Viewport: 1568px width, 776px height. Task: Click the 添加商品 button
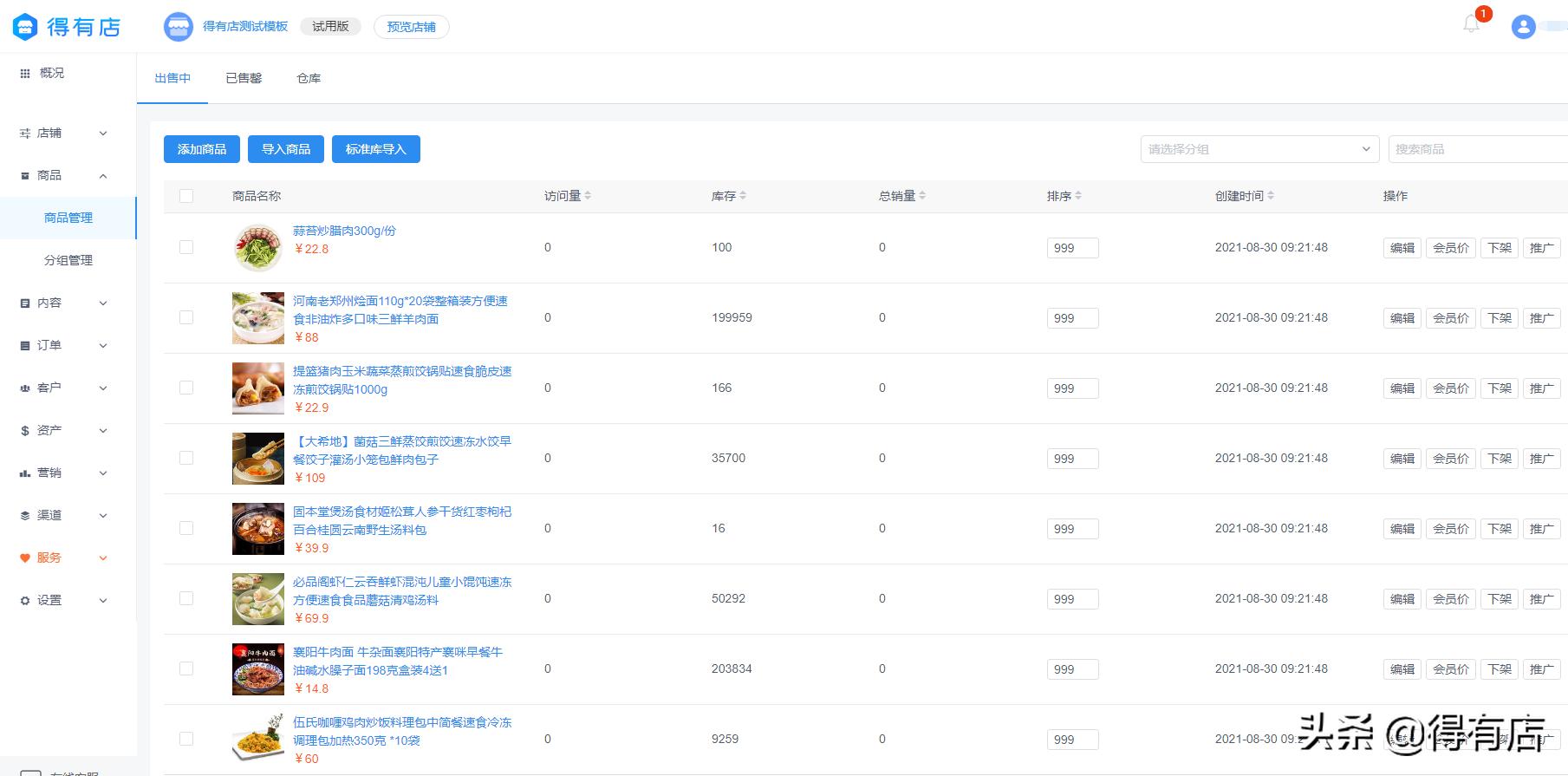coord(202,149)
